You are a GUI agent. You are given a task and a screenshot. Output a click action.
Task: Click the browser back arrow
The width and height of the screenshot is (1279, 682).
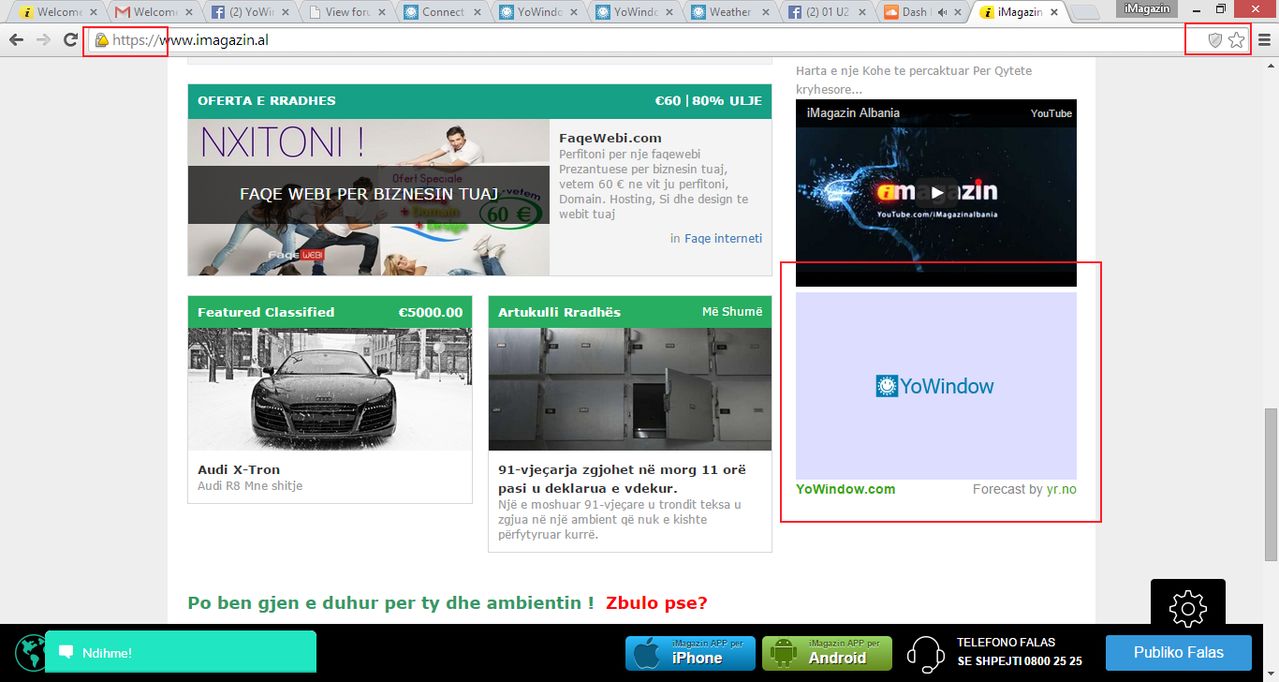tap(16, 40)
